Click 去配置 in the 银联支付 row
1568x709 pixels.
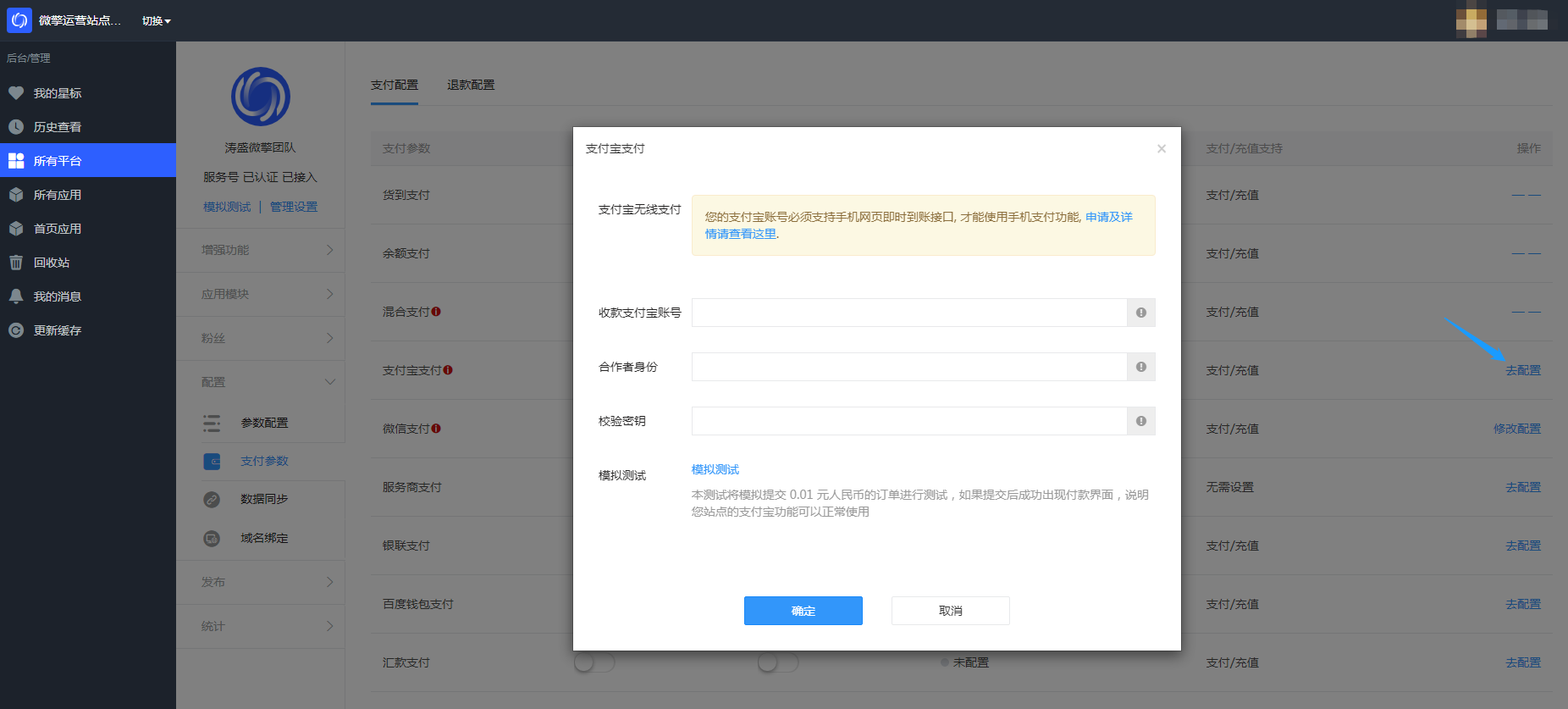pos(1523,546)
